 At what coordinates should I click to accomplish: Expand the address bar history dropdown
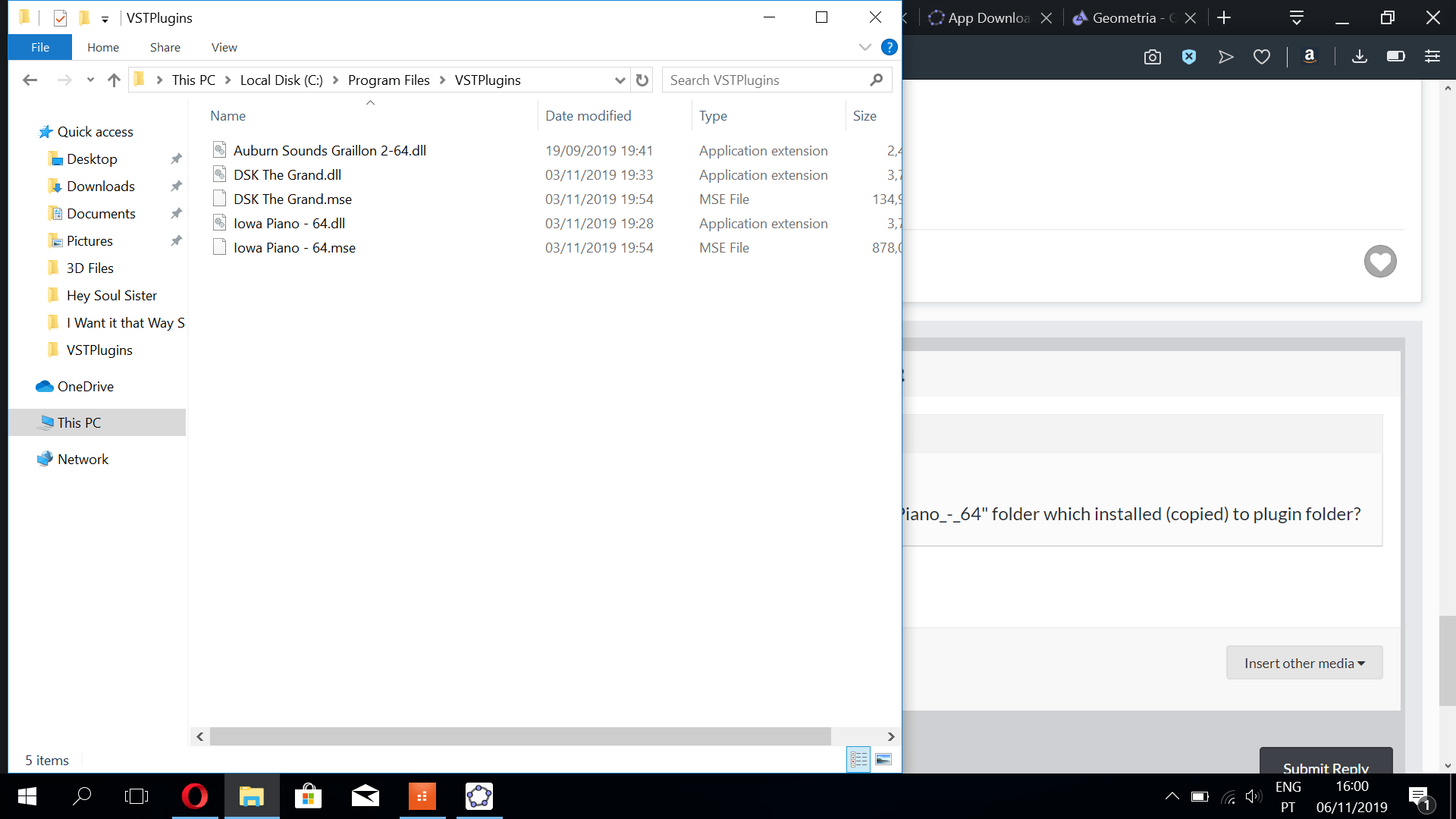point(620,80)
